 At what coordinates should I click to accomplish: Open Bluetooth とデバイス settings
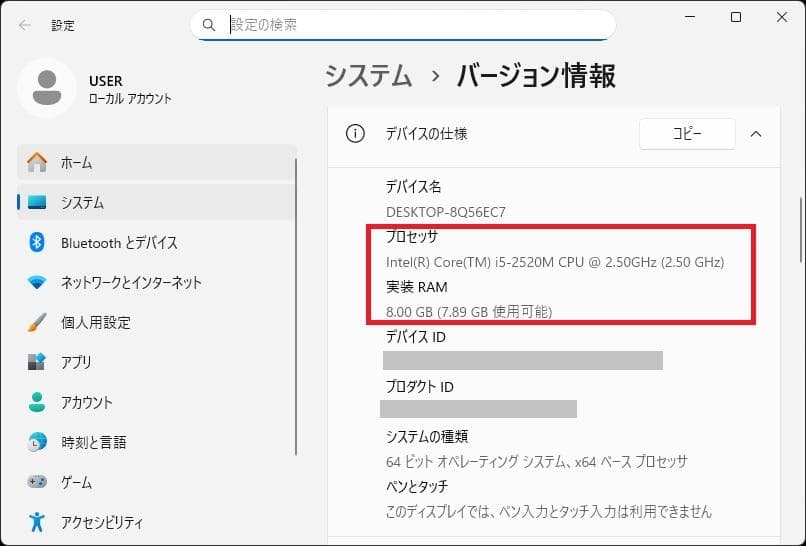[157, 242]
